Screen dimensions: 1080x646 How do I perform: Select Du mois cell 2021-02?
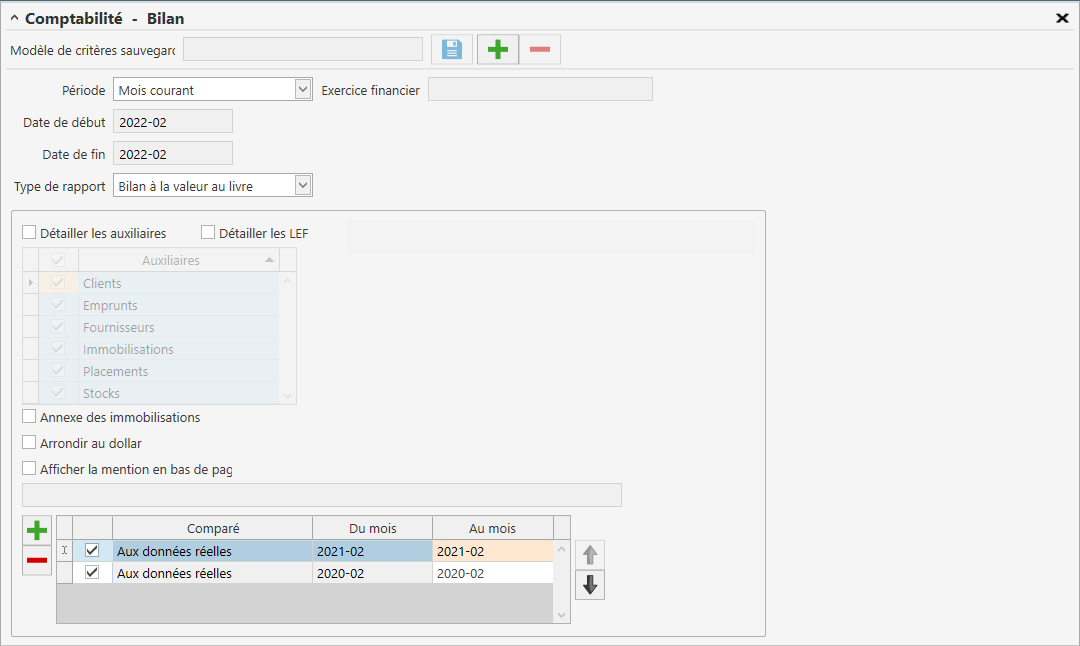(x=372, y=551)
